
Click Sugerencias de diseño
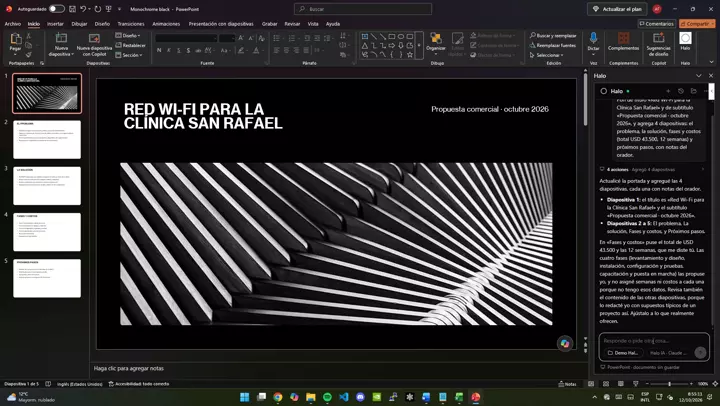click(x=658, y=44)
